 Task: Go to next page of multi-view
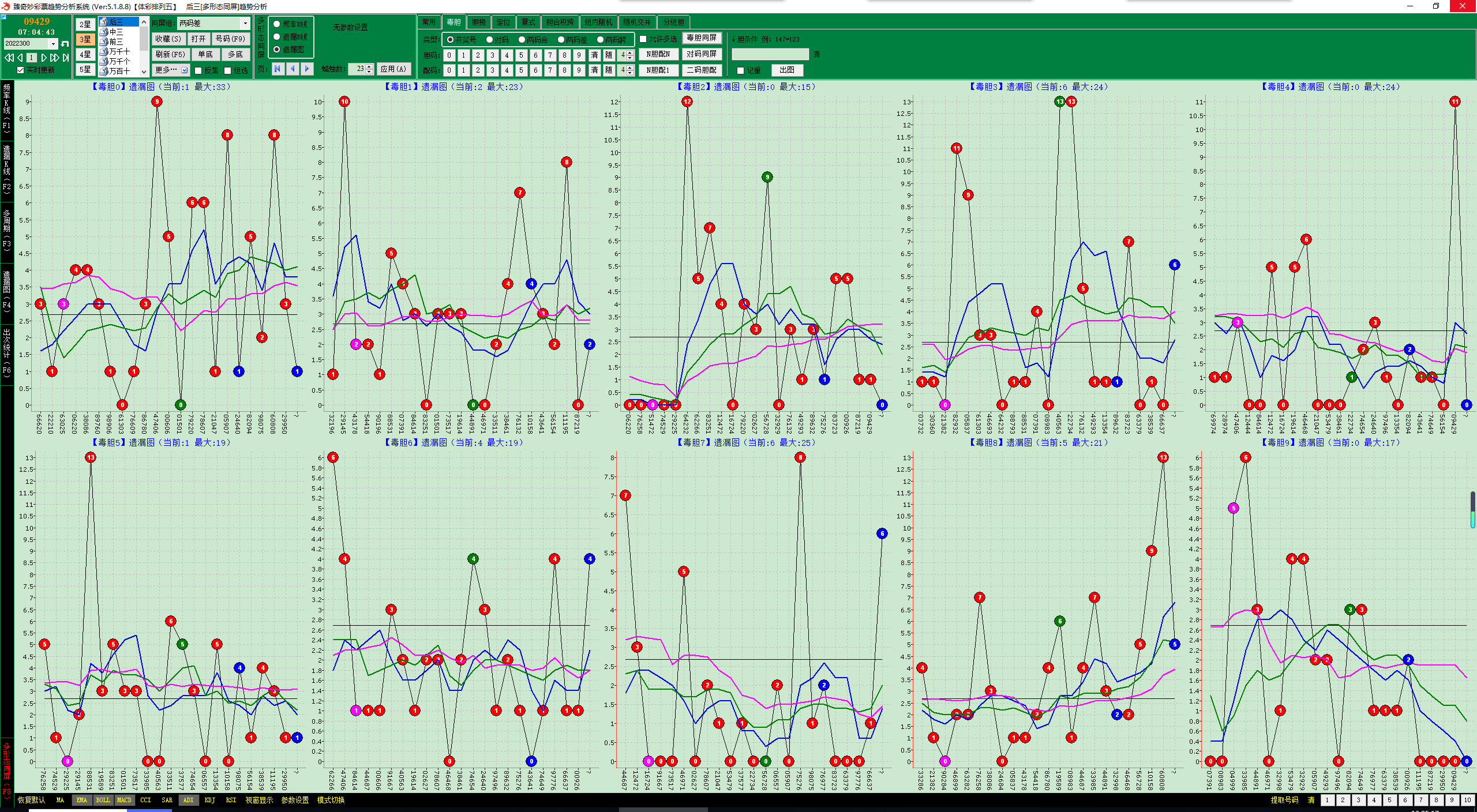[307, 69]
